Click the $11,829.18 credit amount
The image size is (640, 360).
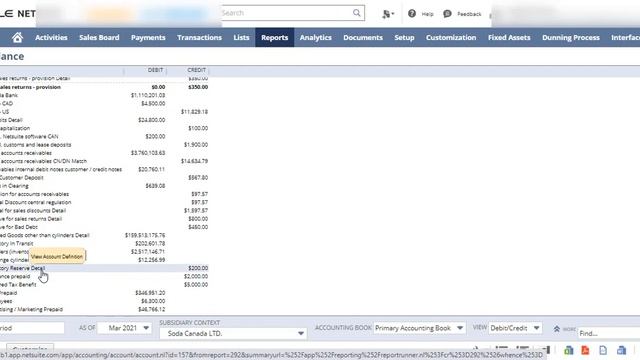[194, 111]
